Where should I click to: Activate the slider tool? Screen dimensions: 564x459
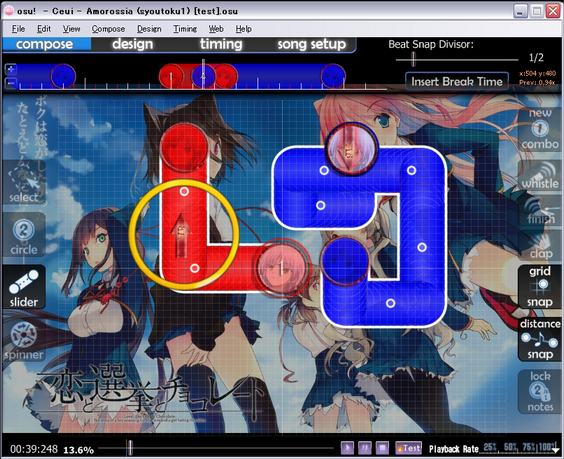(x=24, y=287)
